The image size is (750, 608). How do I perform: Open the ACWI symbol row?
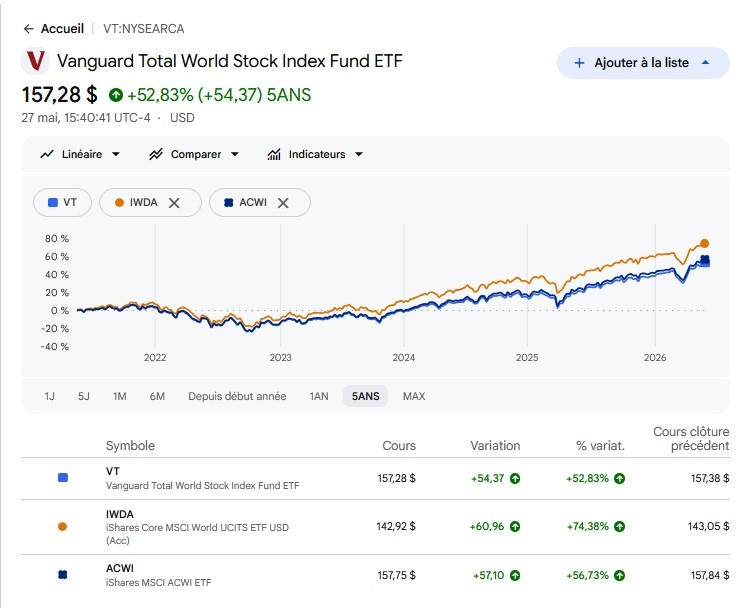(x=375, y=575)
